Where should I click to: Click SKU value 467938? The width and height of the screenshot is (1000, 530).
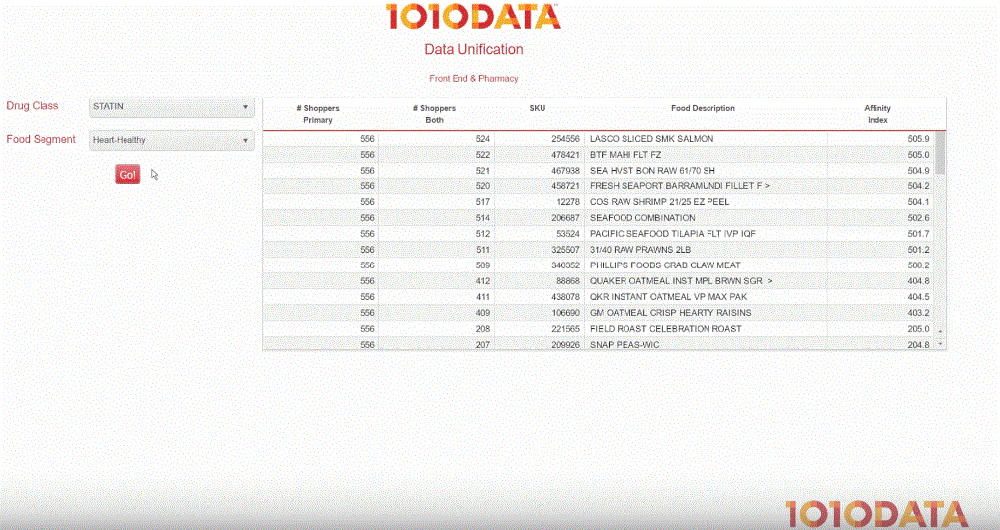click(x=565, y=171)
